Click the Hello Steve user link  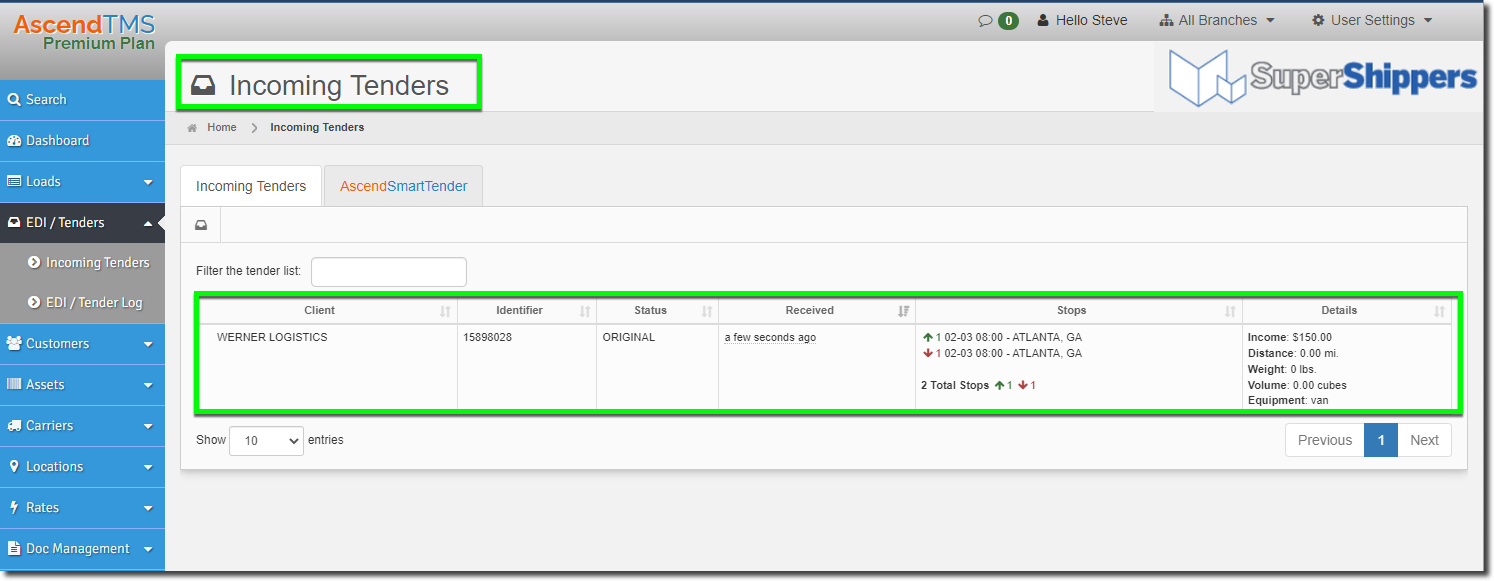tap(1082, 20)
